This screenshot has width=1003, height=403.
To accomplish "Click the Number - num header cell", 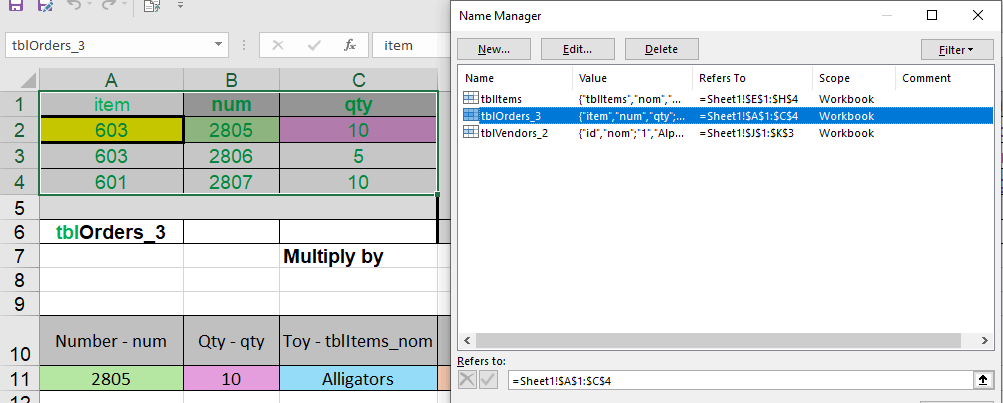I will point(112,341).
